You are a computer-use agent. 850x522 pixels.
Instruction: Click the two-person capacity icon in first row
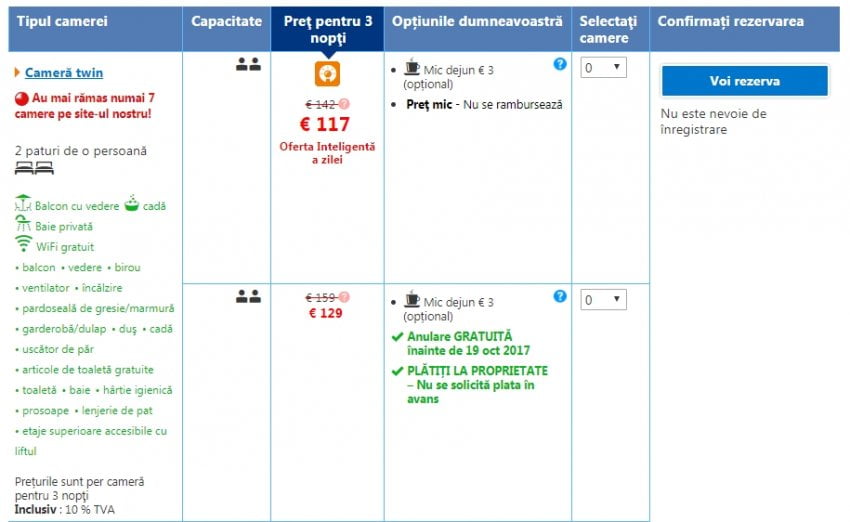[x=248, y=65]
